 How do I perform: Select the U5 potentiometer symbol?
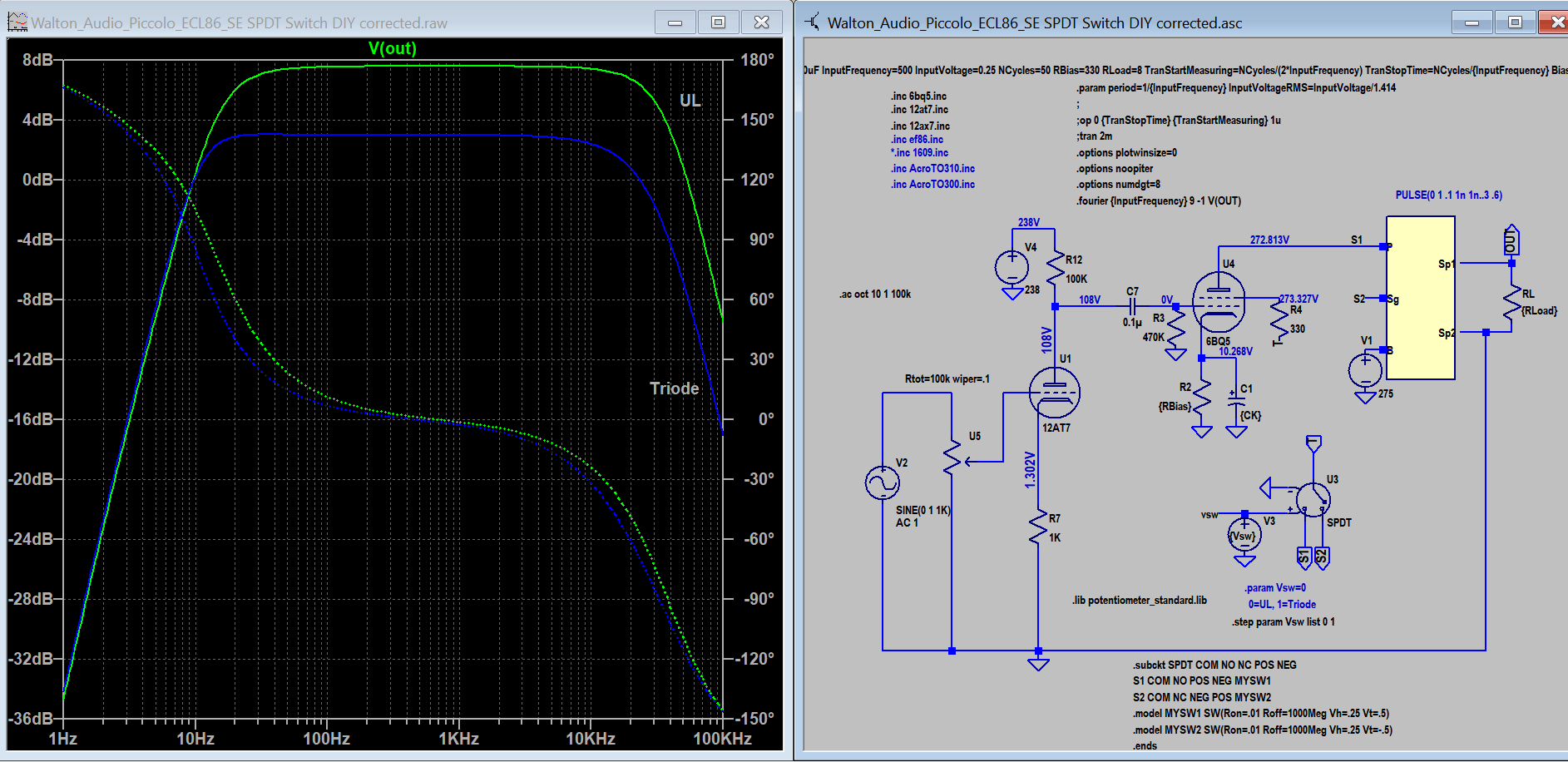pyautogui.click(x=952, y=457)
